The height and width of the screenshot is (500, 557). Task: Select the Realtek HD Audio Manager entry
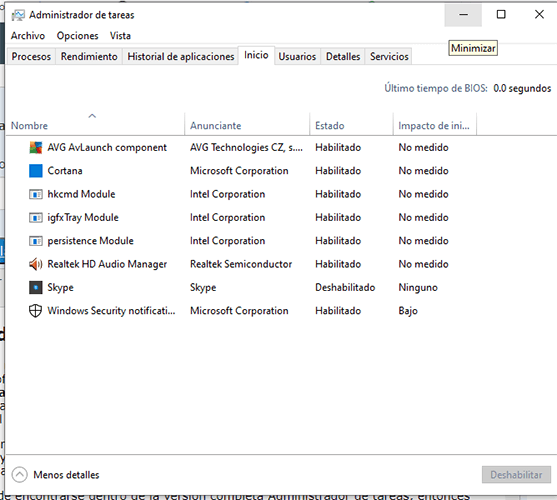pos(107,264)
